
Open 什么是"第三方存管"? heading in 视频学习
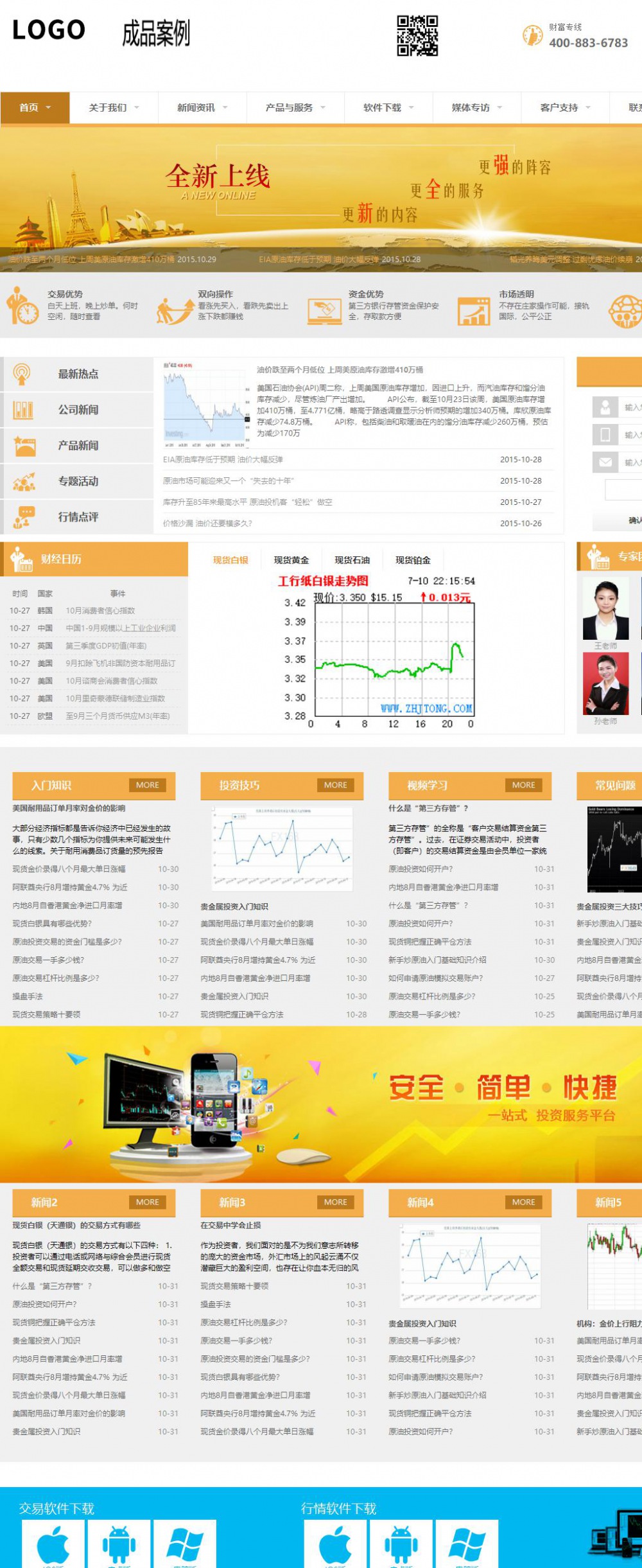coord(428,809)
